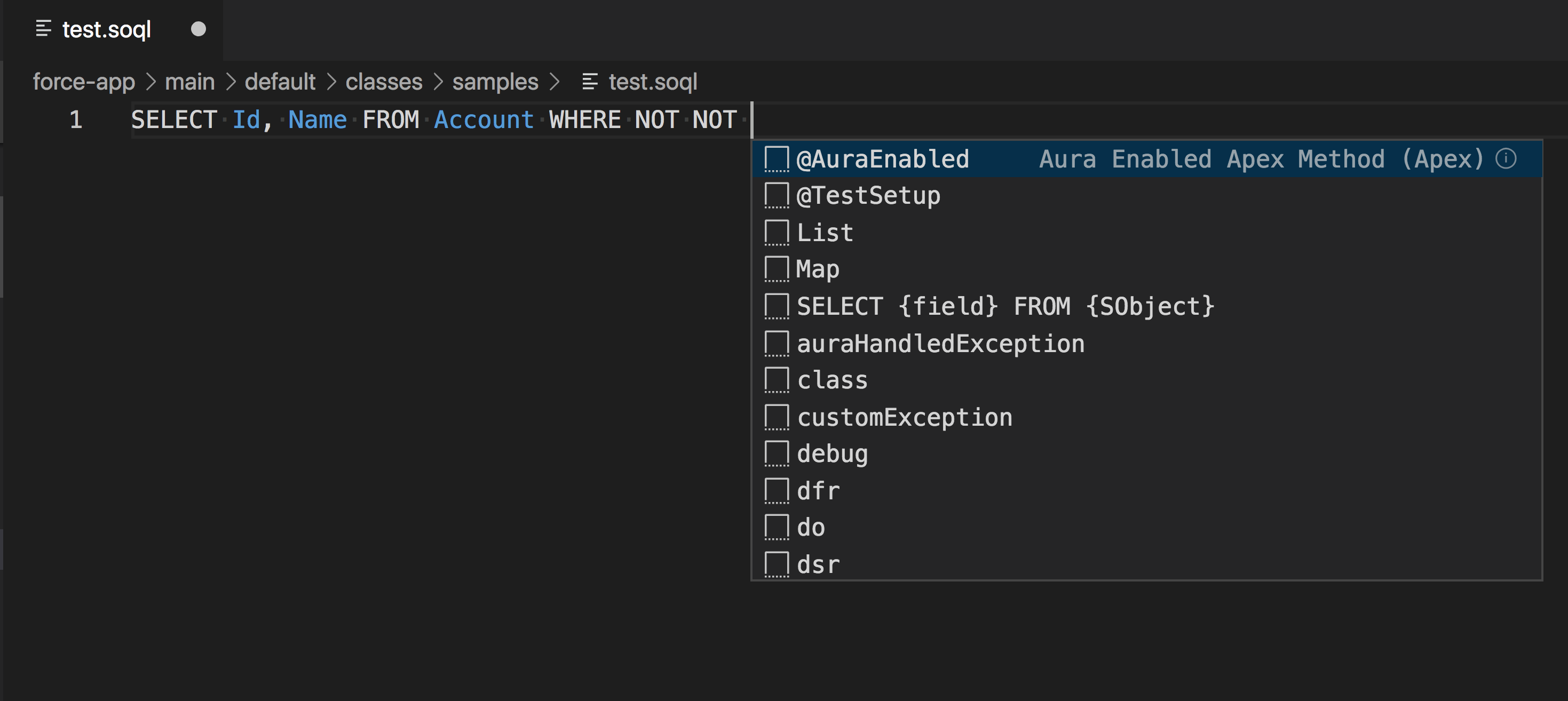The image size is (1568, 701).
Task: Select the highlighted @AuraEnabled completion entry
Action: [x=882, y=159]
